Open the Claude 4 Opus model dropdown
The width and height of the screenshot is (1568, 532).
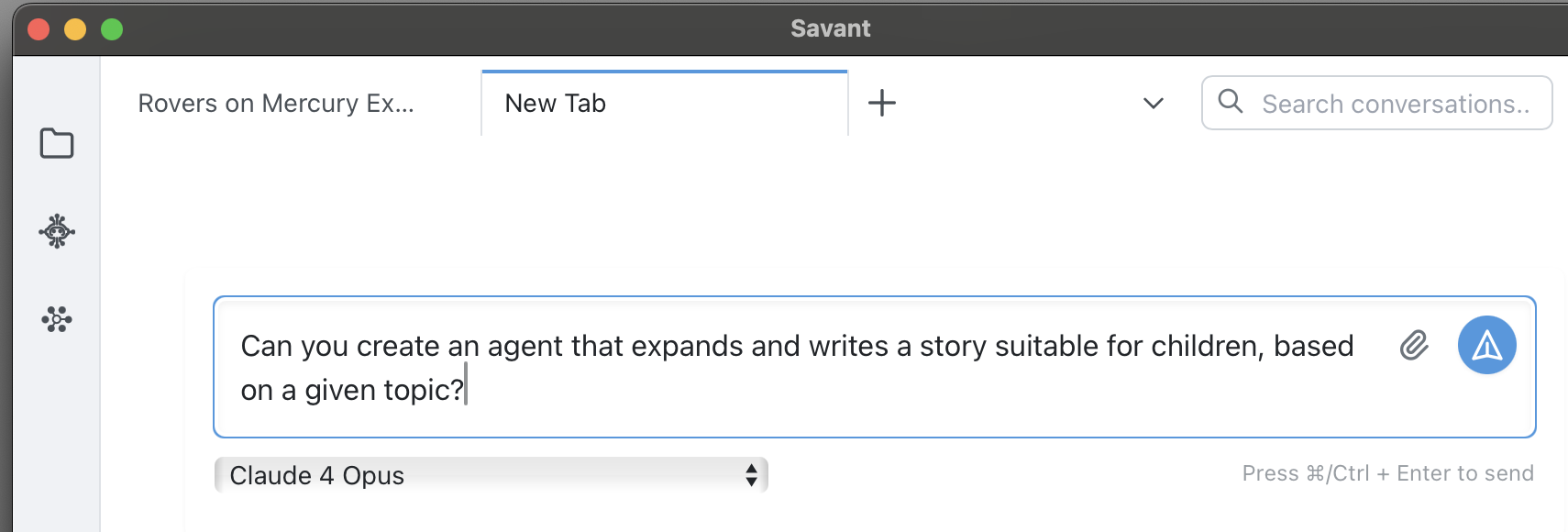pyautogui.click(x=490, y=475)
